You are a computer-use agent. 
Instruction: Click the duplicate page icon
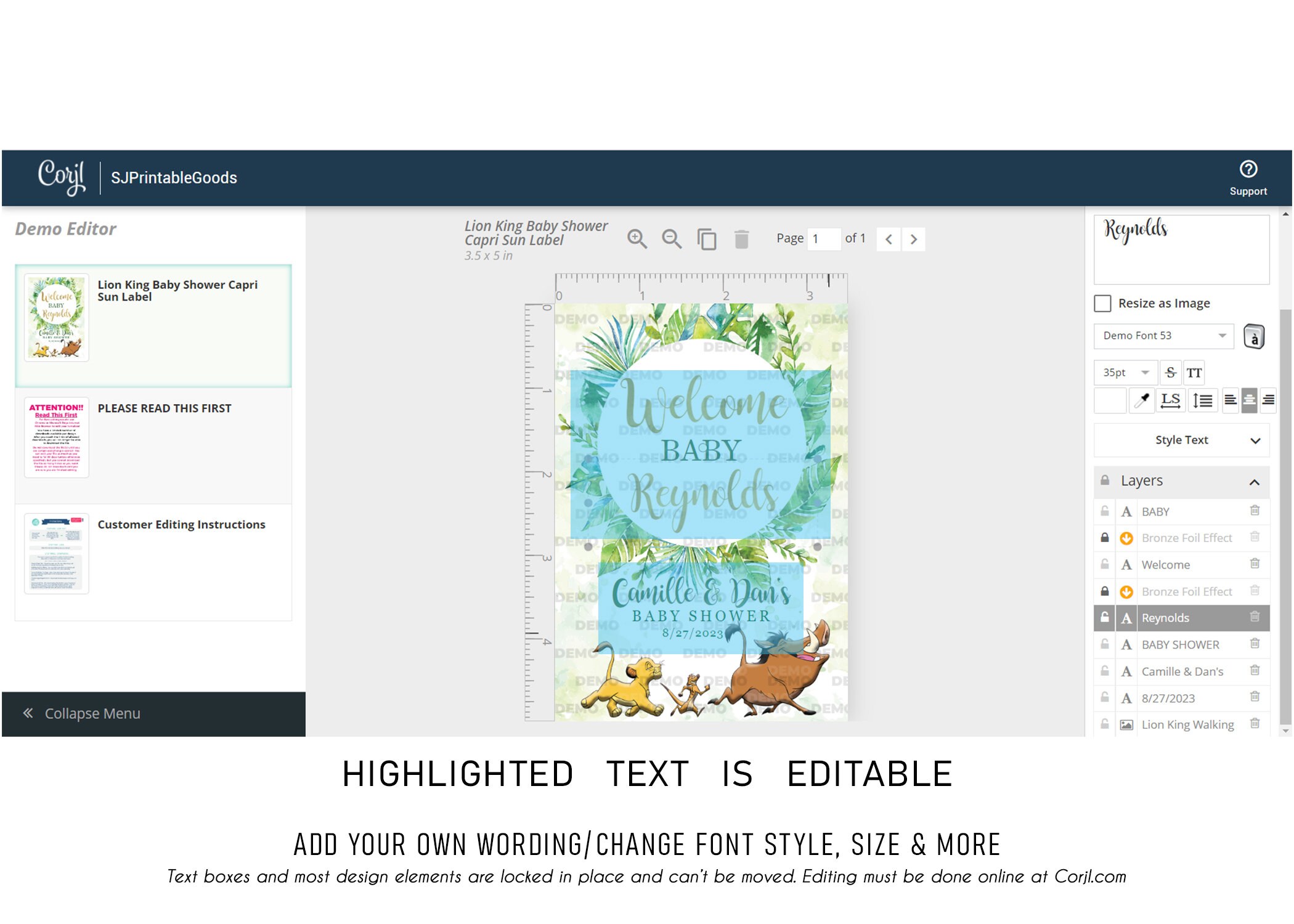707,239
